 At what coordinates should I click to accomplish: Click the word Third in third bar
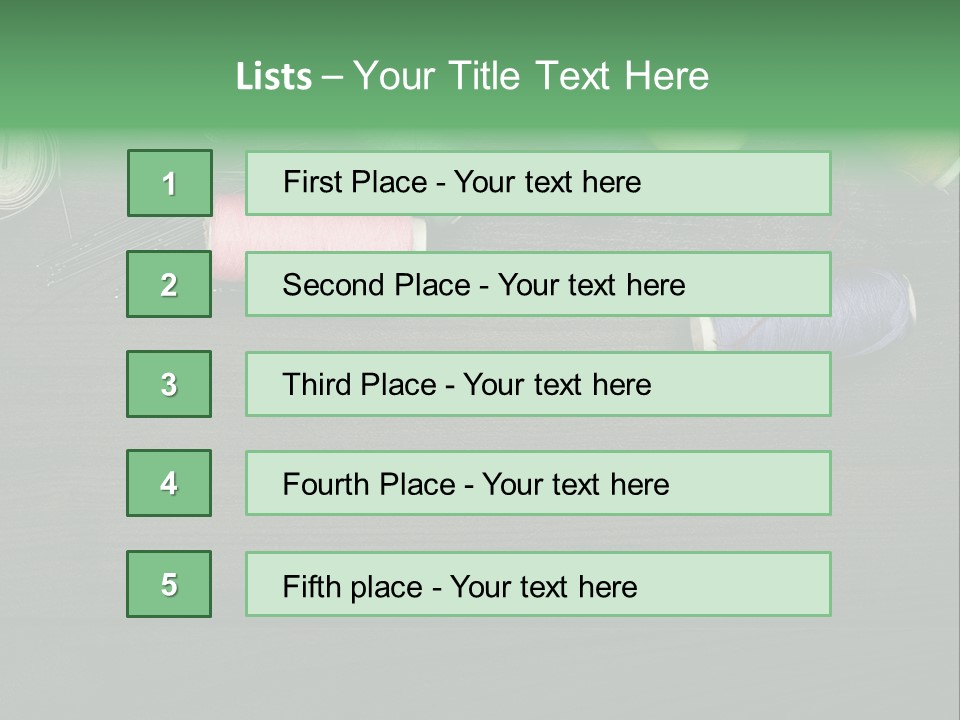click(x=316, y=384)
